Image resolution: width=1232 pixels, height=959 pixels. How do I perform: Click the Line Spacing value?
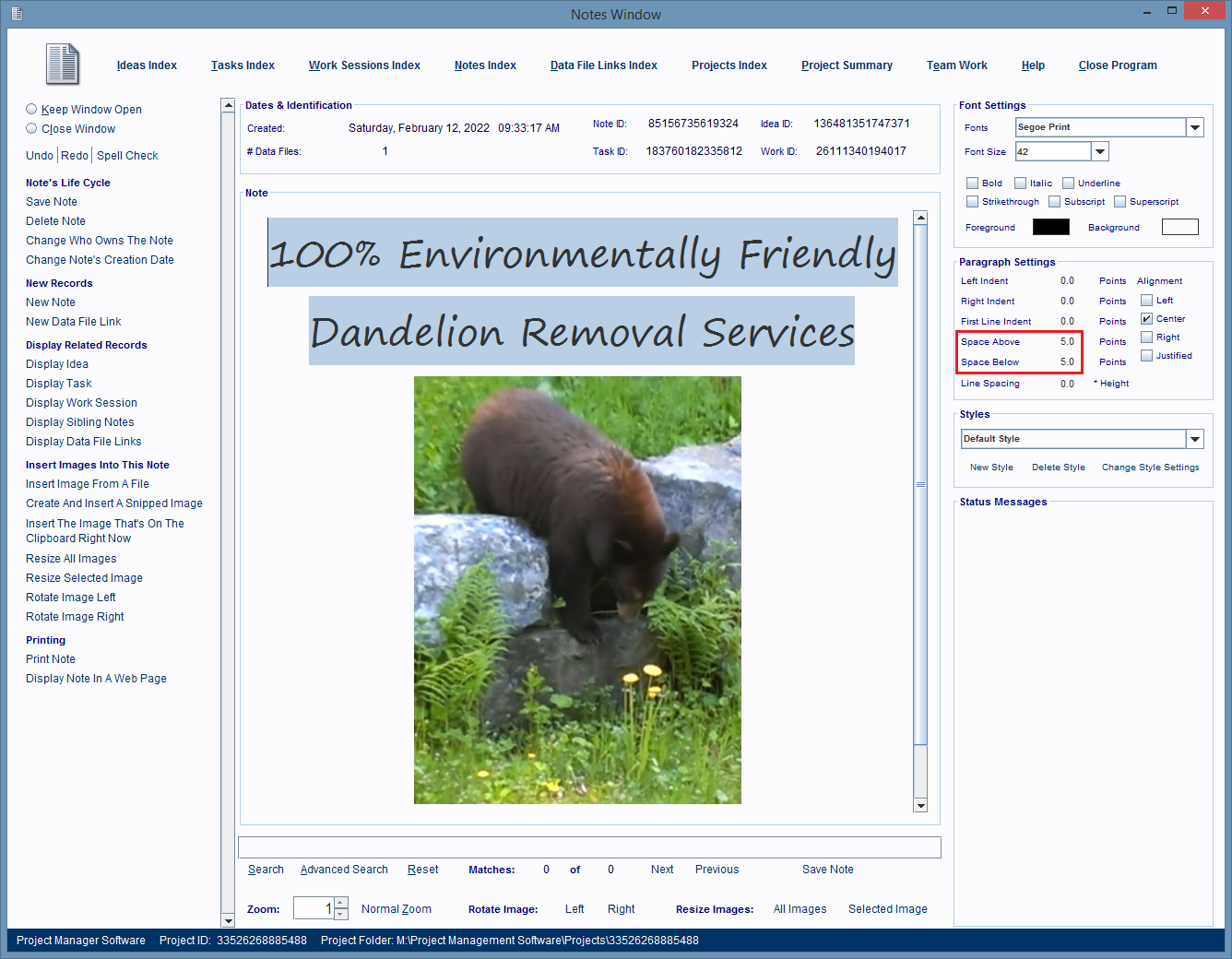tap(1067, 384)
